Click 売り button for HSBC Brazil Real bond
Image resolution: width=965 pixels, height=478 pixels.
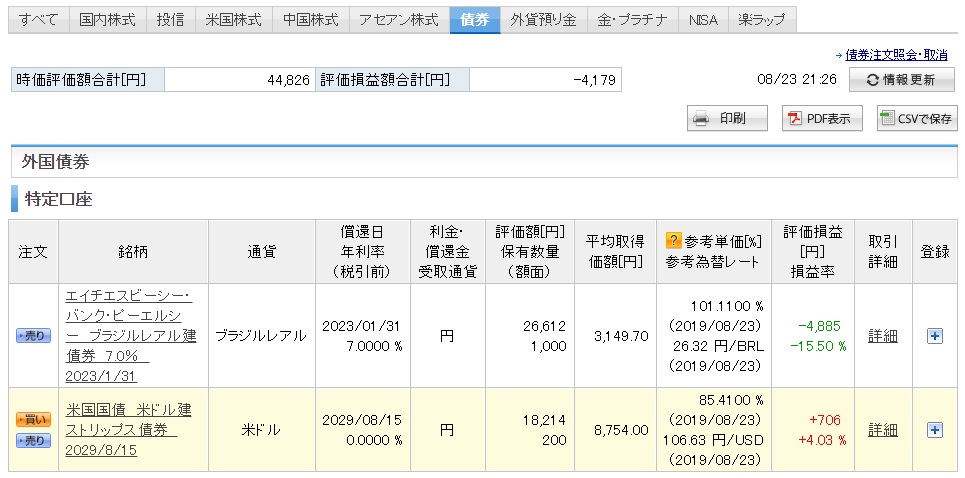[x=33, y=336]
